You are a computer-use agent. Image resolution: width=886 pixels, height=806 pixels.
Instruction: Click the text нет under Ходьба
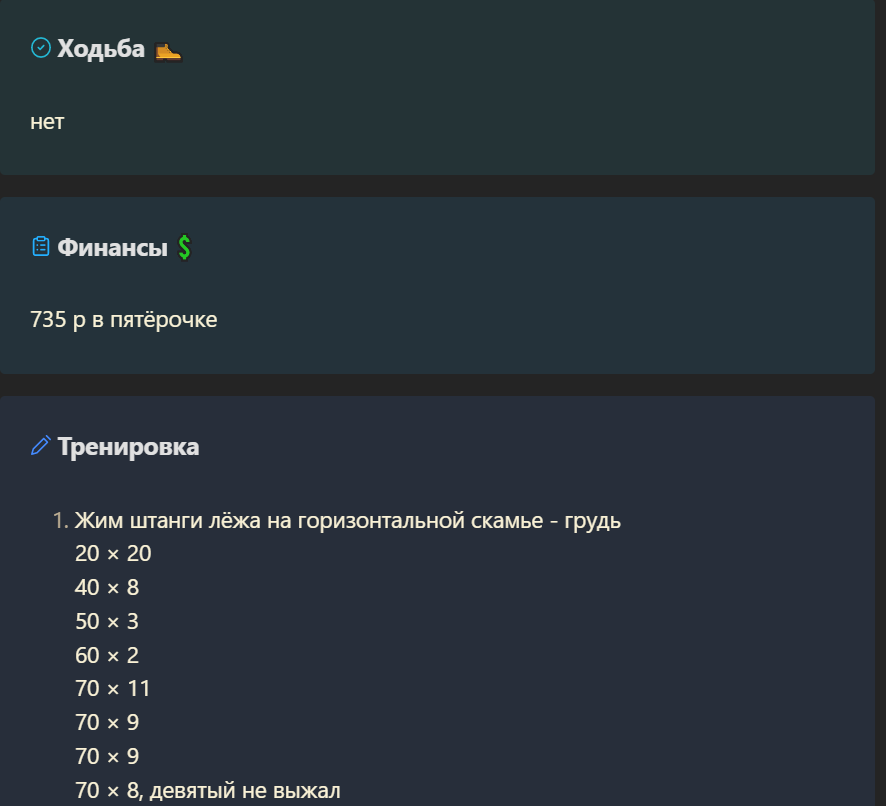pyautogui.click(x=47, y=122)
